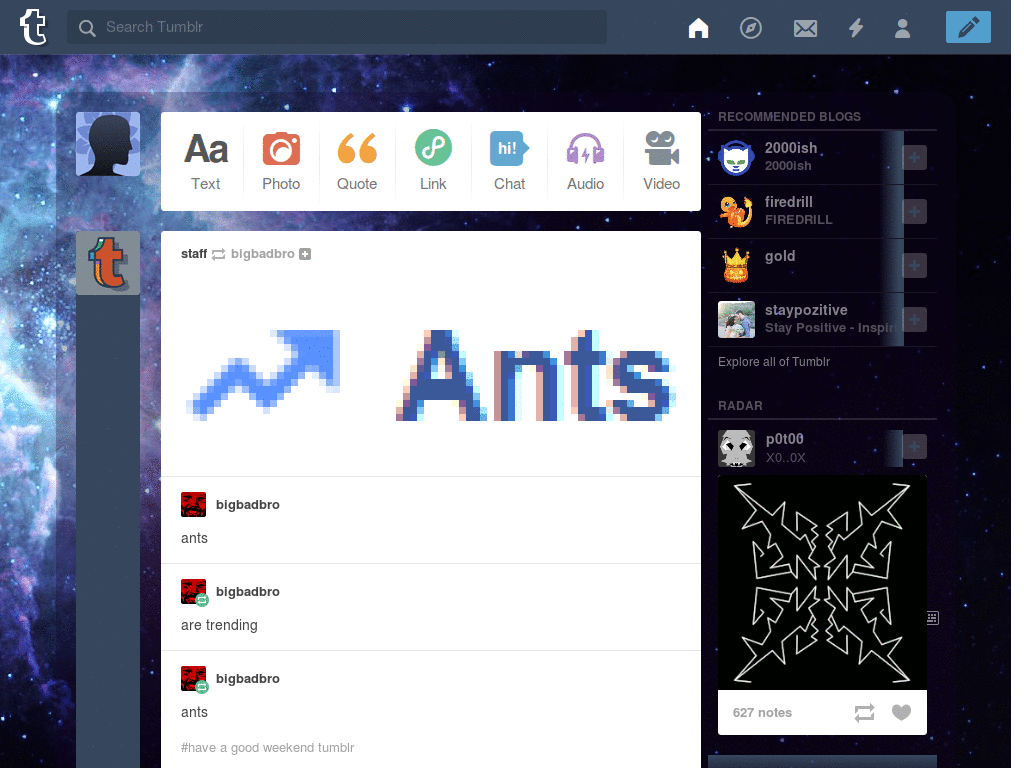This screenshot has width=1024, height=768.
Task: Open the gold recommended blog
Action: [780, 256]
